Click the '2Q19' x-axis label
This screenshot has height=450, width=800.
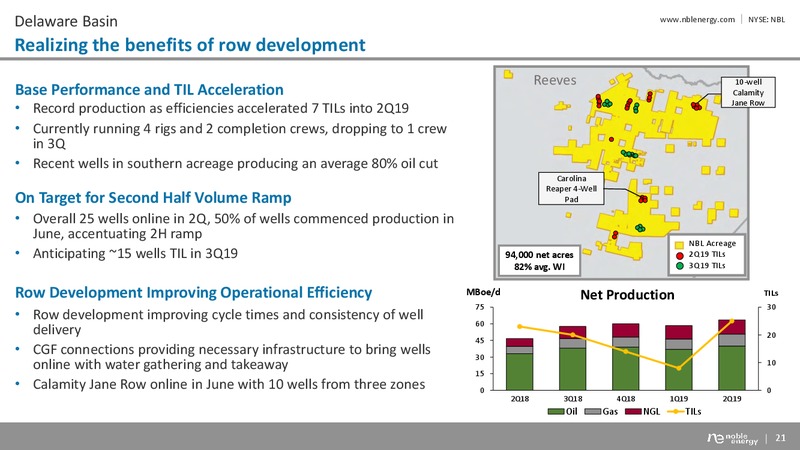click(x=732, y=399)
